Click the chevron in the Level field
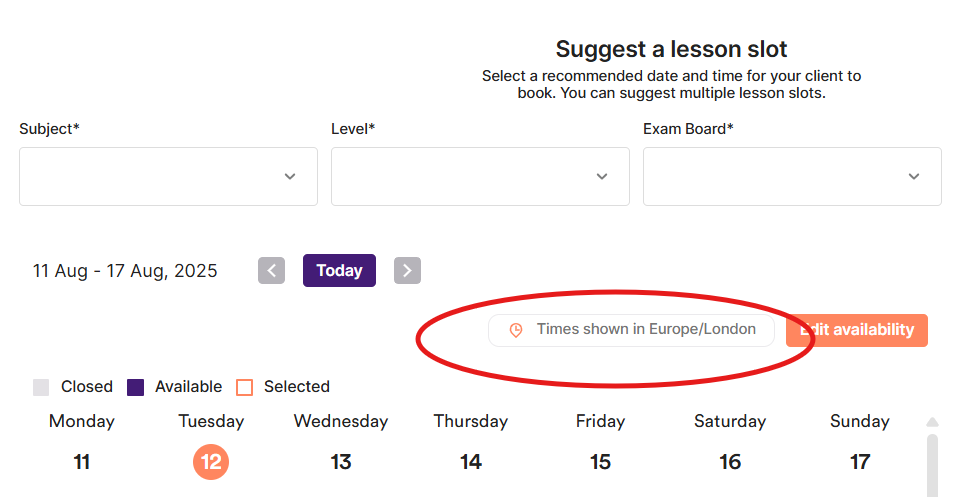 coord(602,177)
